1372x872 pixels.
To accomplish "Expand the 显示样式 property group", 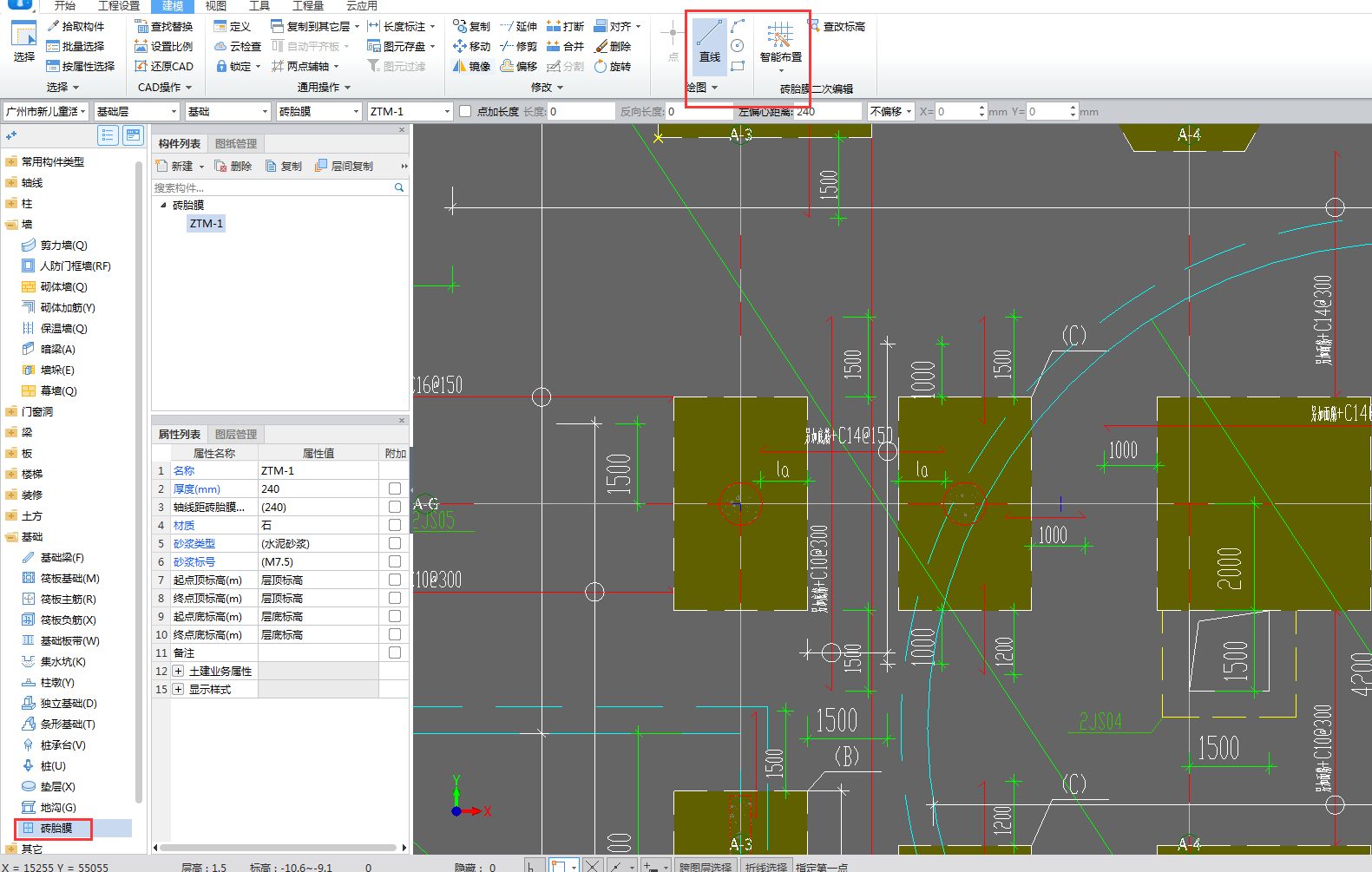I will pyautogui.click(x=178, y=689).
